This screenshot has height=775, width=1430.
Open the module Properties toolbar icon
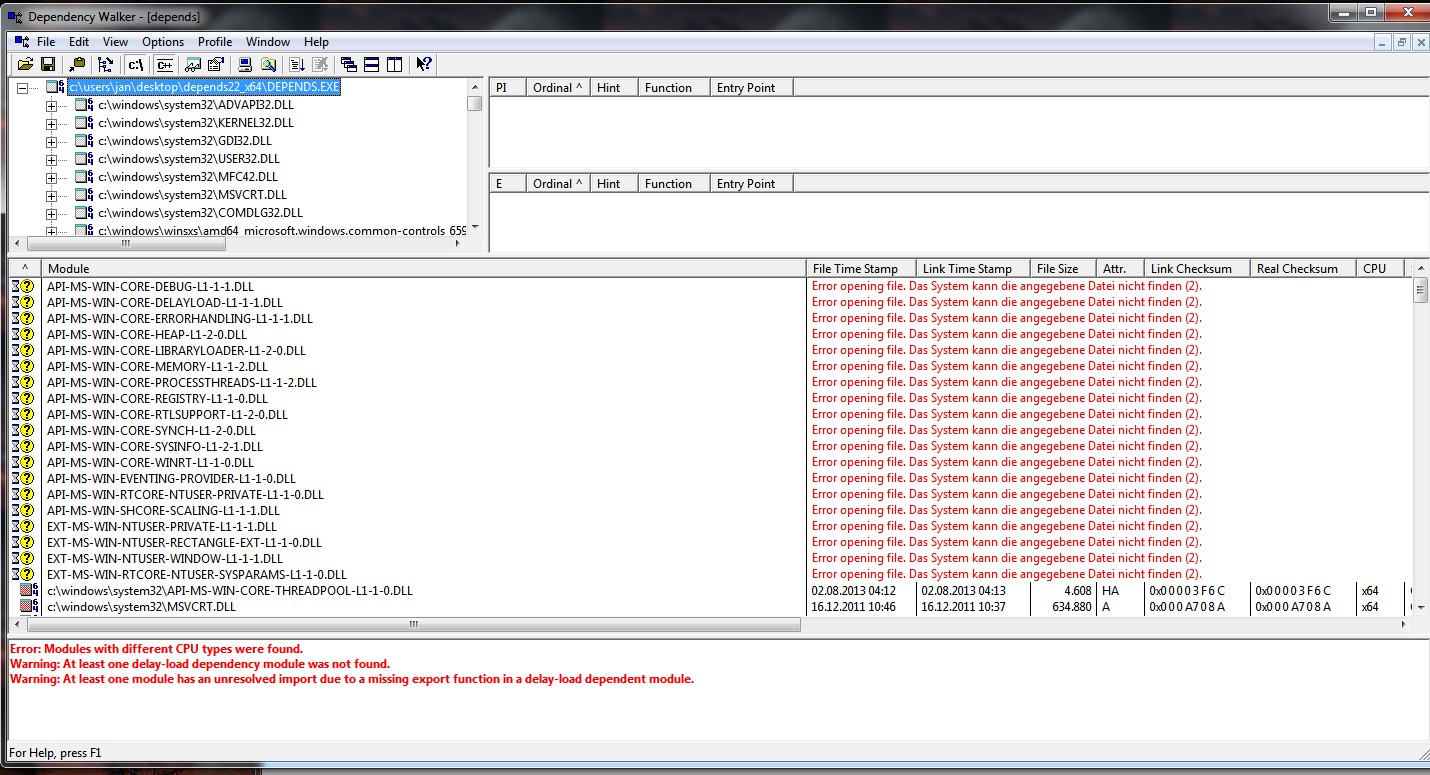coord(215,64)
